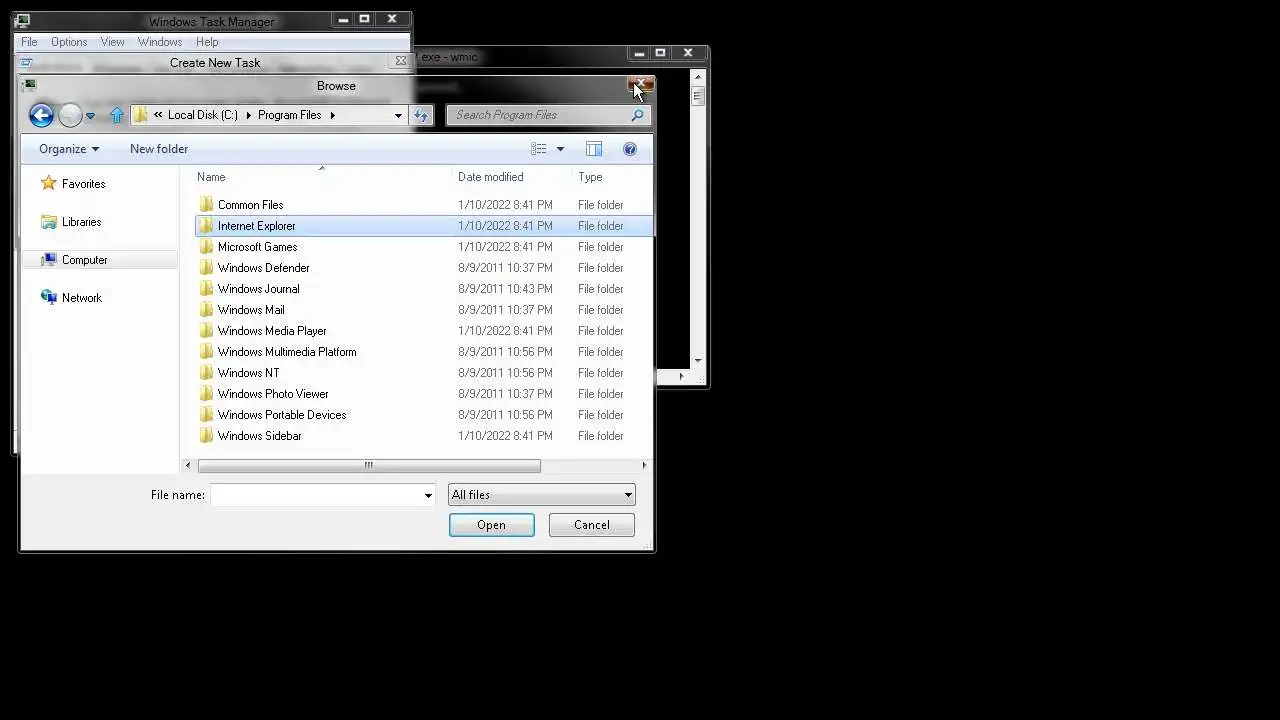Image resolution: width=1280 pixels, height=720 pixels.
Task: Go back using the blue Back arrow
Action: 41,115
